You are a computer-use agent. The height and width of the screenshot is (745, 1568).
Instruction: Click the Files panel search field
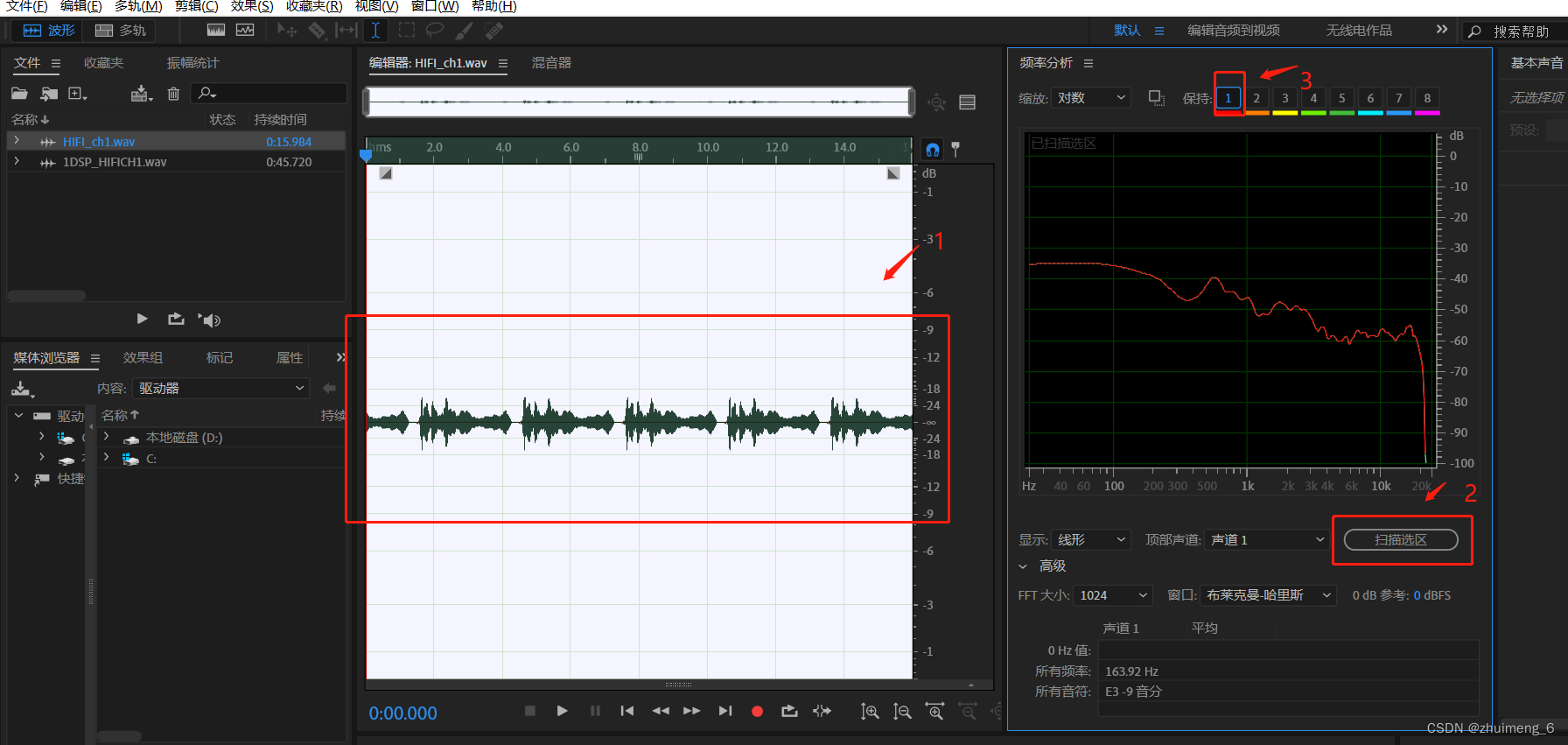[269, 93]
